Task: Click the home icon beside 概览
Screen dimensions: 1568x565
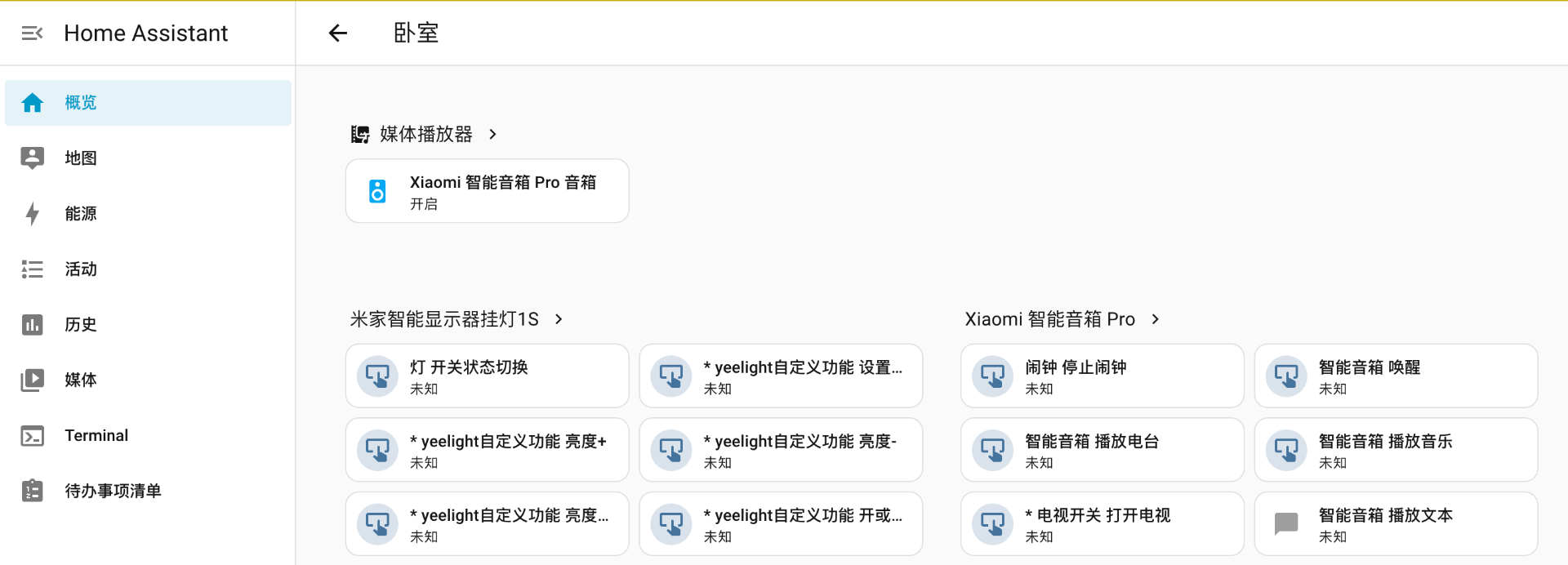Action: tap(32, 103)
